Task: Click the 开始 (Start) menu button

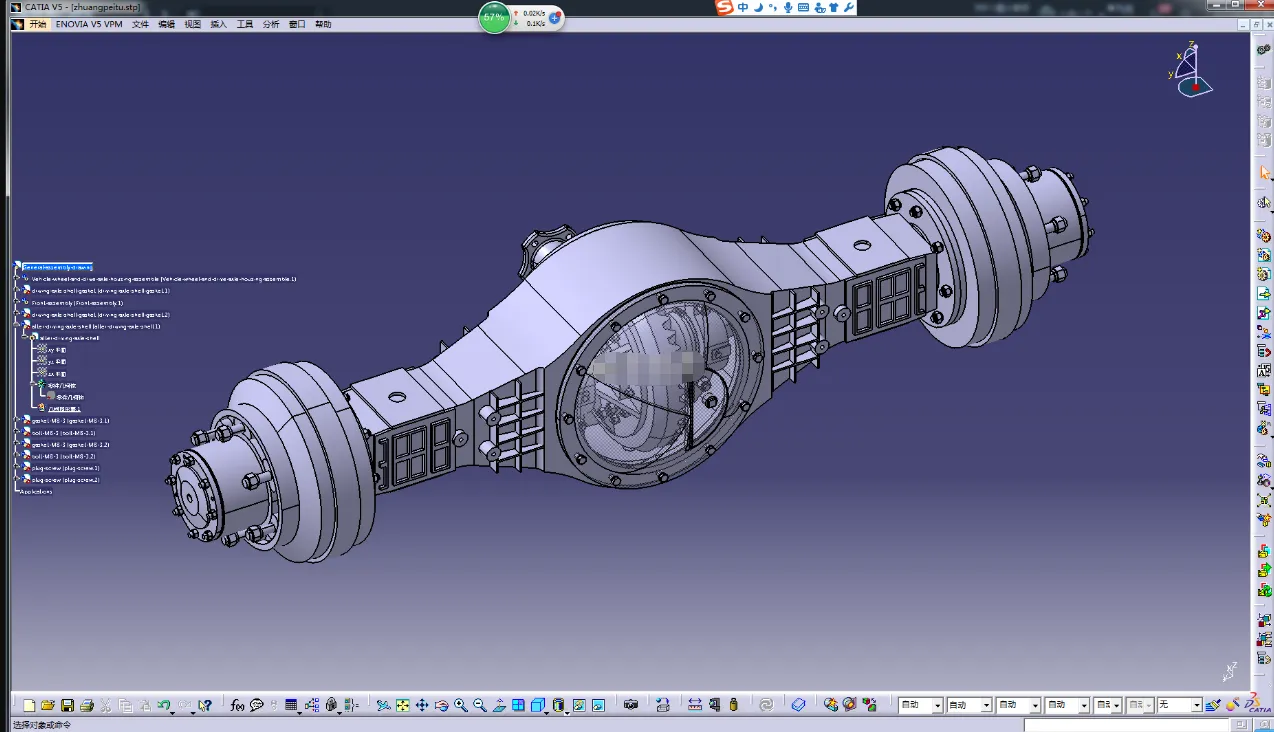Action: coord(37,24)
